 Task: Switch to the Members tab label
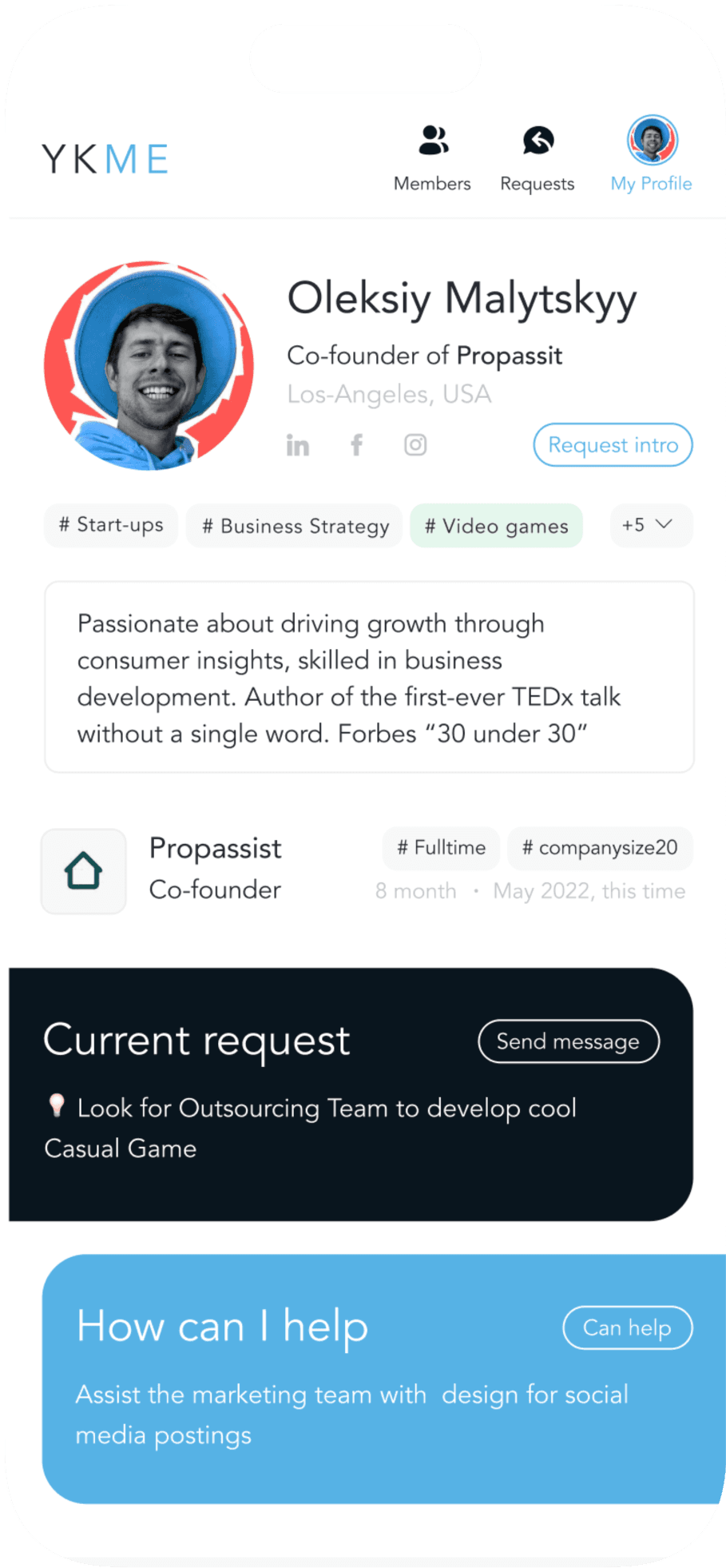pos(432,184)
